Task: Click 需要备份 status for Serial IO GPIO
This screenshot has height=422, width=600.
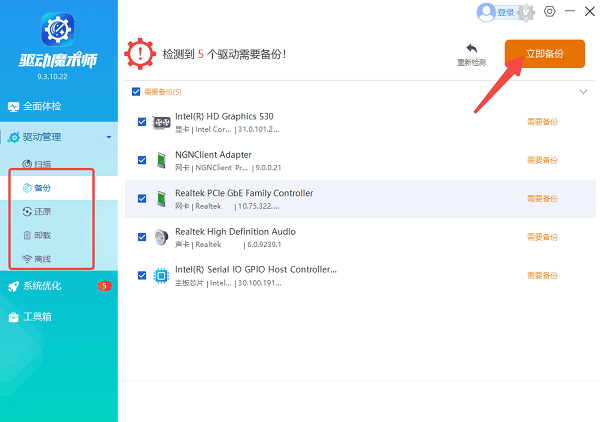Action: (x=542, y=275)
